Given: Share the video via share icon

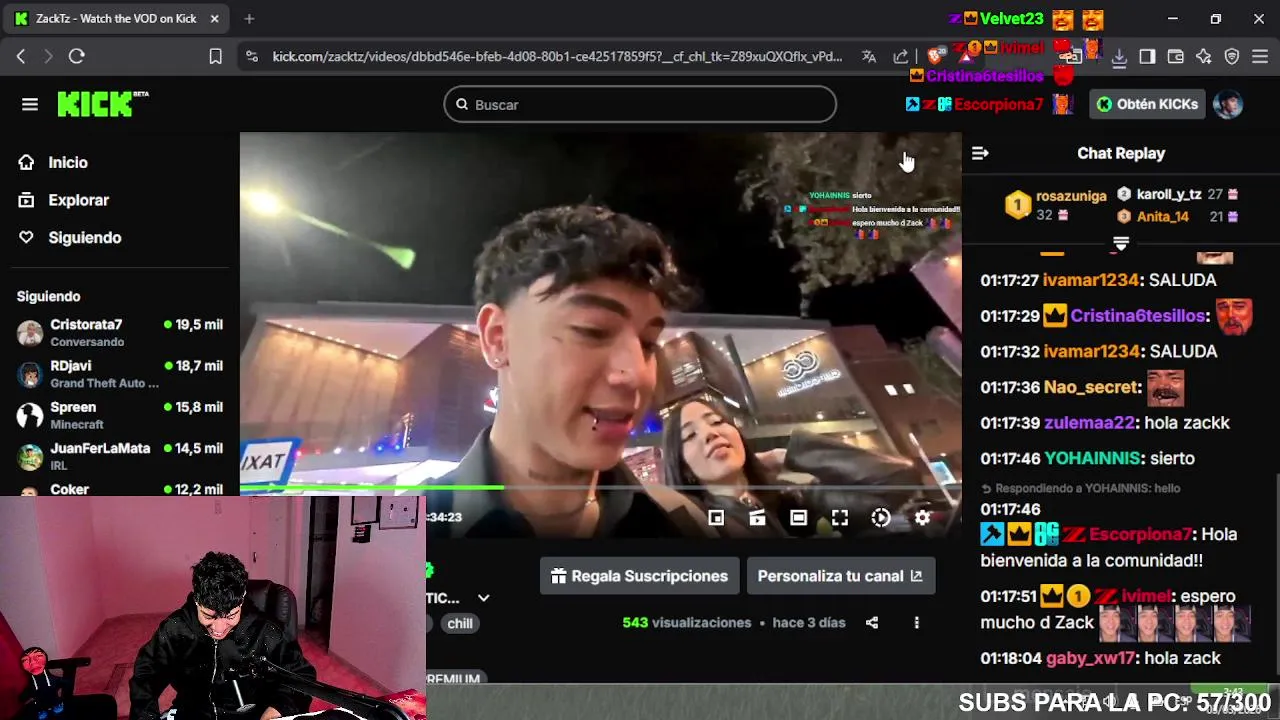Looking at the screenshot, I should tap(872, 622).
